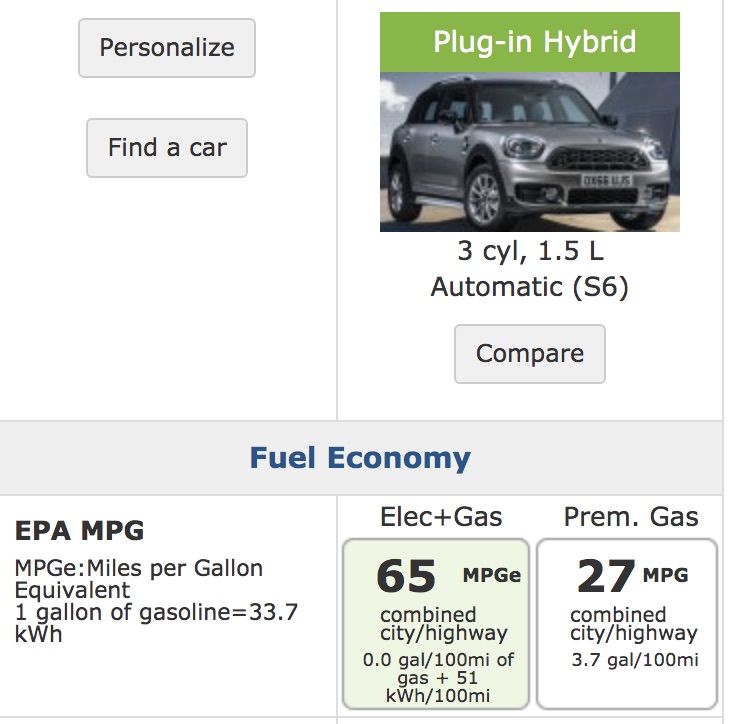Screen dimensions: 736x724
Task: Click the green Plug-in Hybrid banner
Action: [529, 42]
